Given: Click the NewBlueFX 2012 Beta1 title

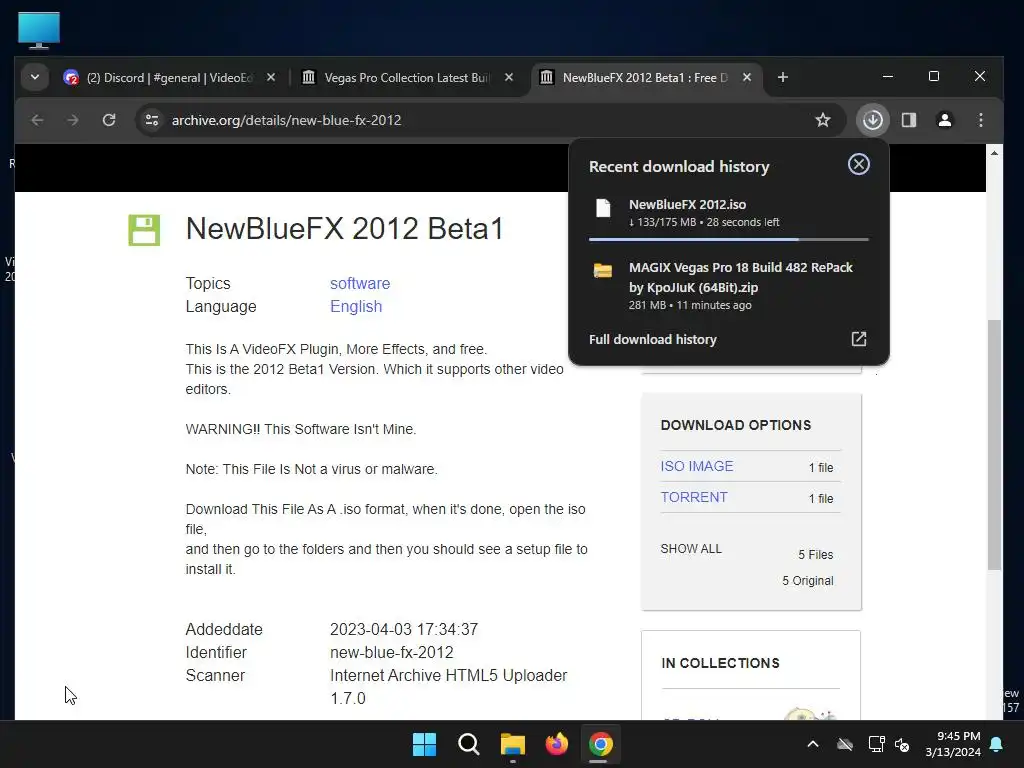Looking at the screenshot, I should (x=345, y=229).
